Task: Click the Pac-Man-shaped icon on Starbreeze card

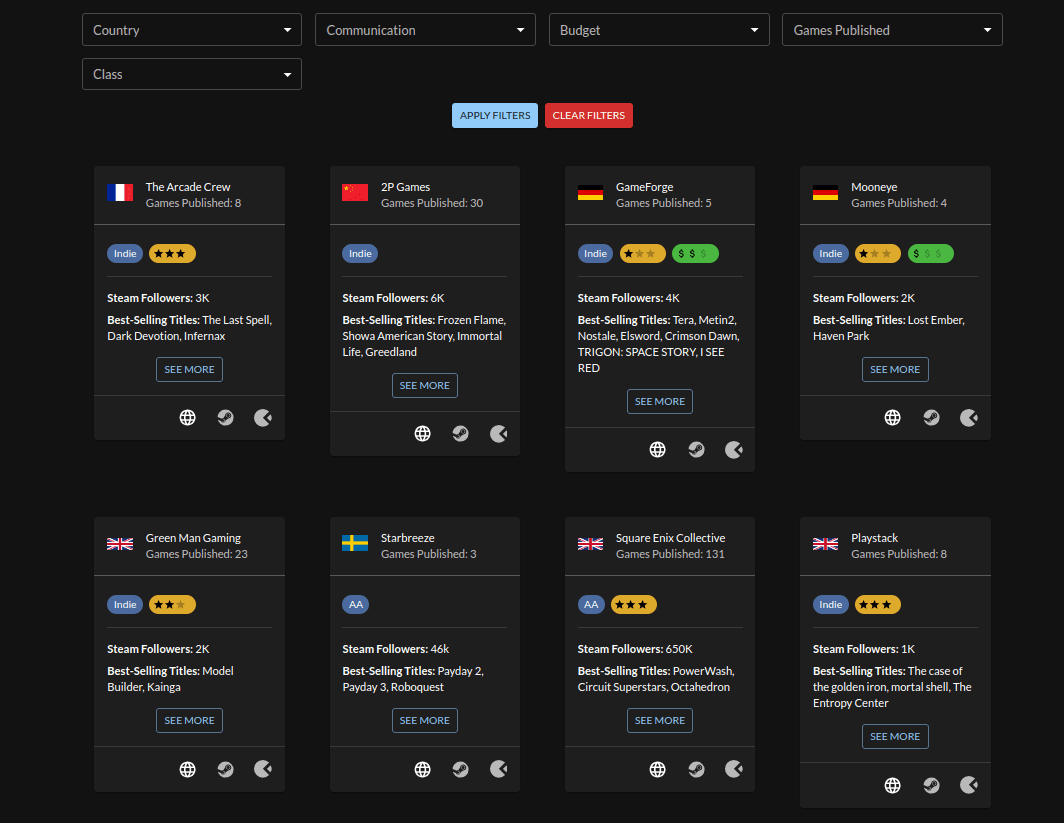Action: click(499, 769)
